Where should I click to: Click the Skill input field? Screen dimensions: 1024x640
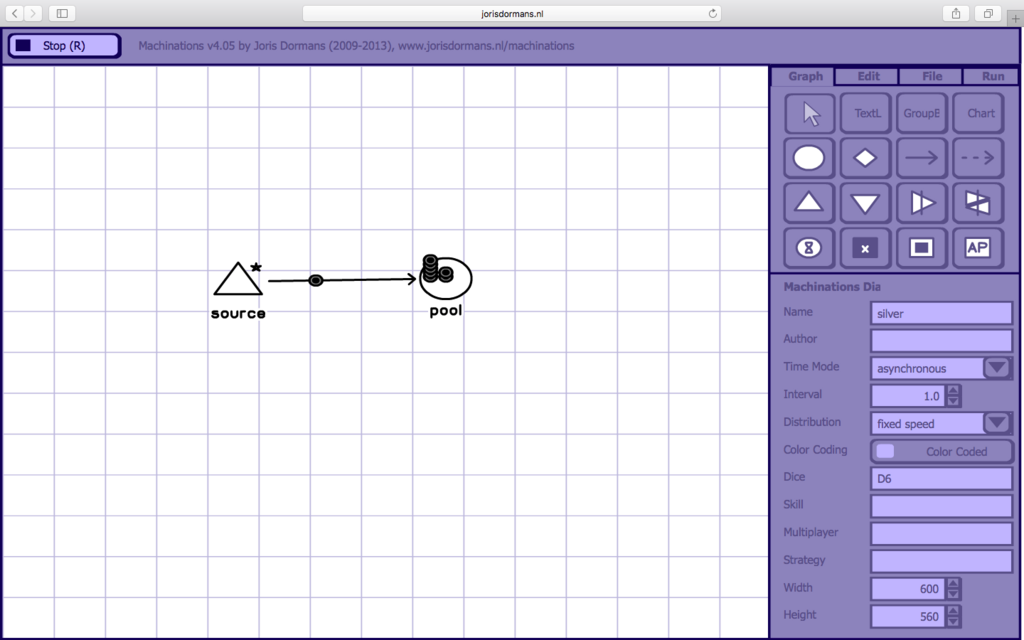(x=942, y=506)
